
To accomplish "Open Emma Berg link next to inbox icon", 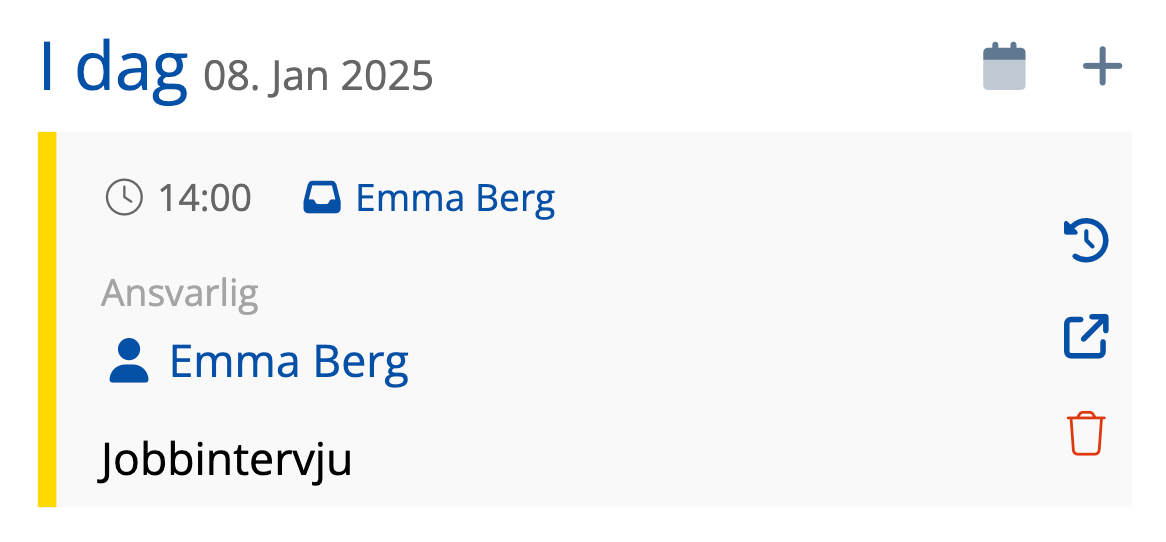I will pos(455,198).
